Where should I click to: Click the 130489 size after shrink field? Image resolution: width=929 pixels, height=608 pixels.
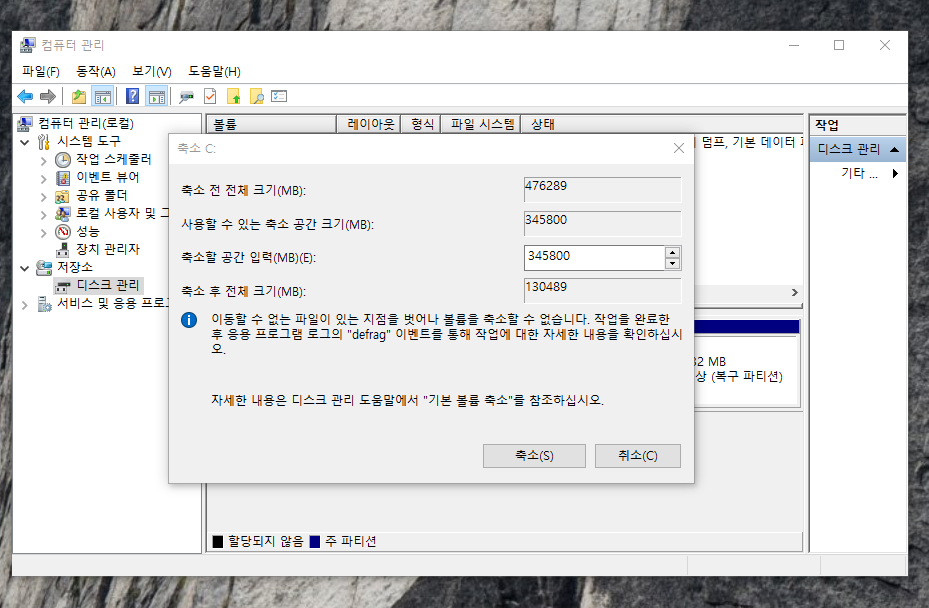[x=603, y=290]
